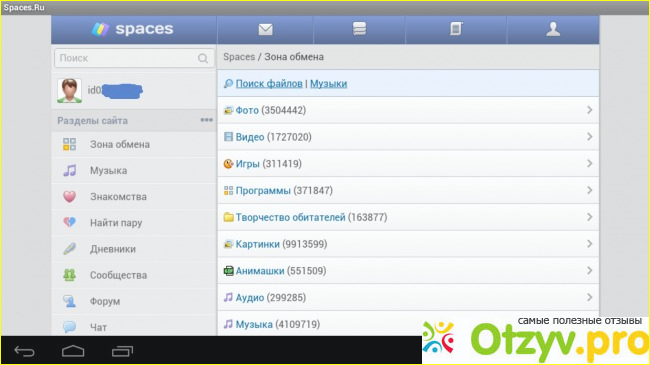Image resolution: width=650 pixels, height=365 pixels.
Task: Expand the Программы row chevron
Action: click(589, 190)
